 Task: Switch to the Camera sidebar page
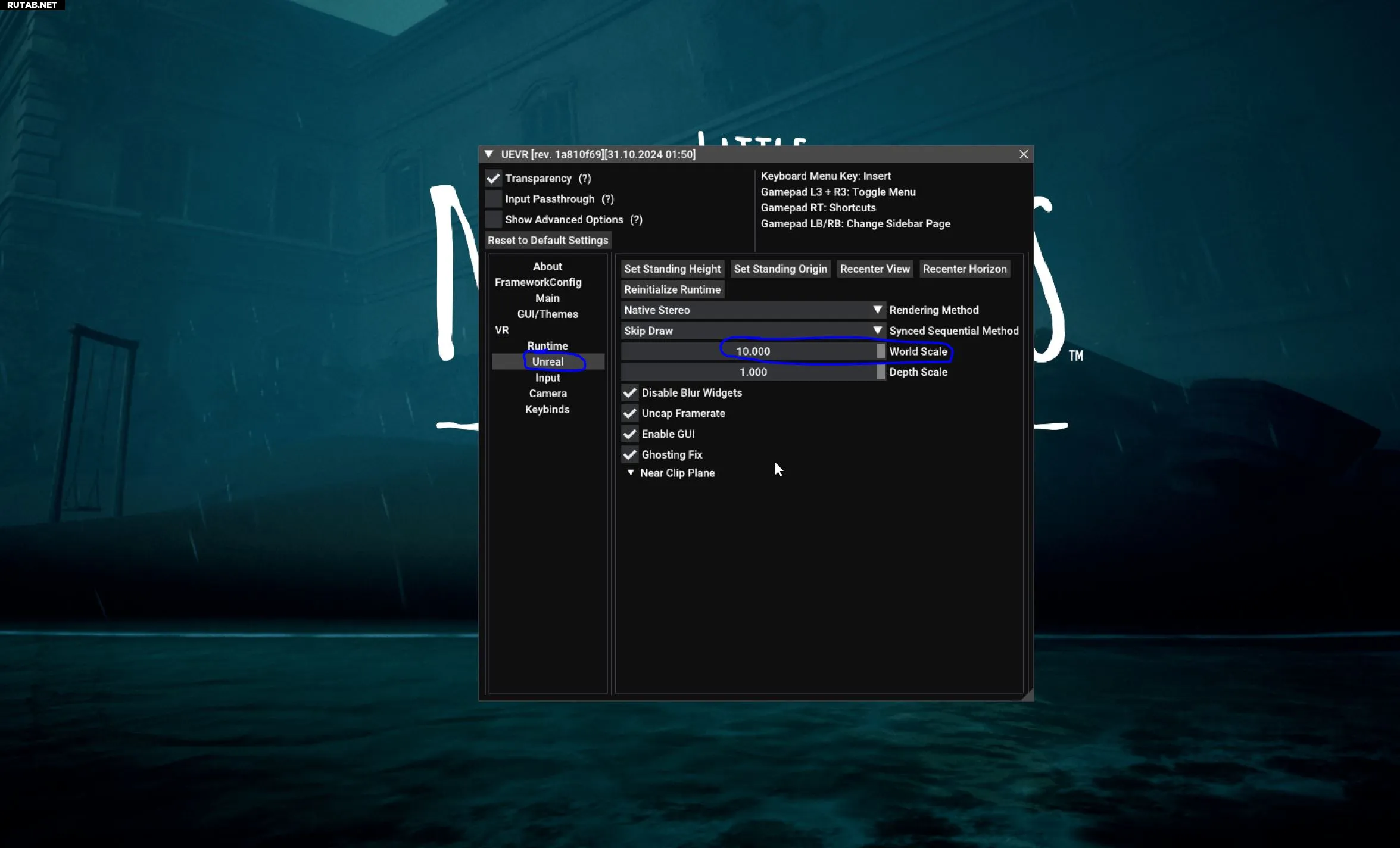coord(547,394)
